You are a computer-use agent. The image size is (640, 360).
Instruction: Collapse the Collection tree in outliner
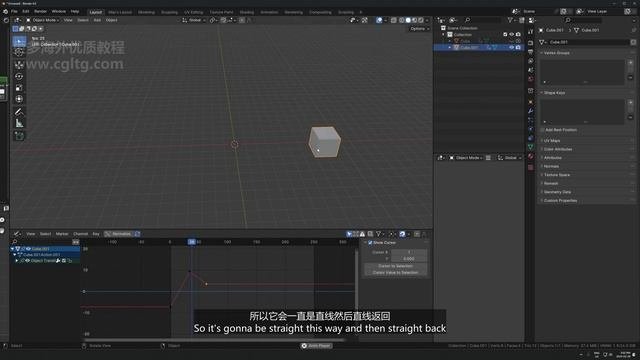tap(444, 35)
